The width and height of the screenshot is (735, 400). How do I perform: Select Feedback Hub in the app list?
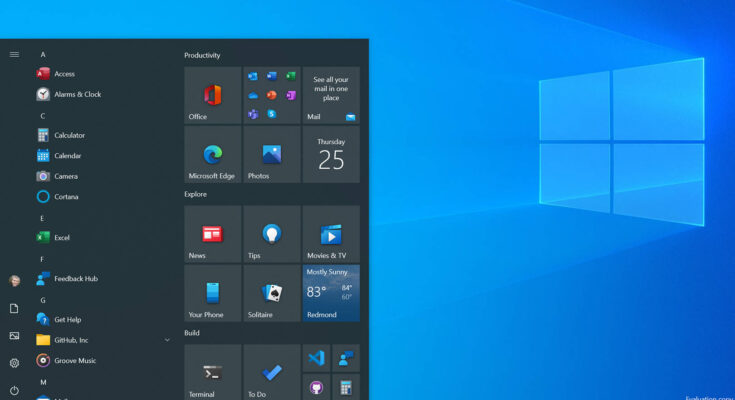pos(75,279)
